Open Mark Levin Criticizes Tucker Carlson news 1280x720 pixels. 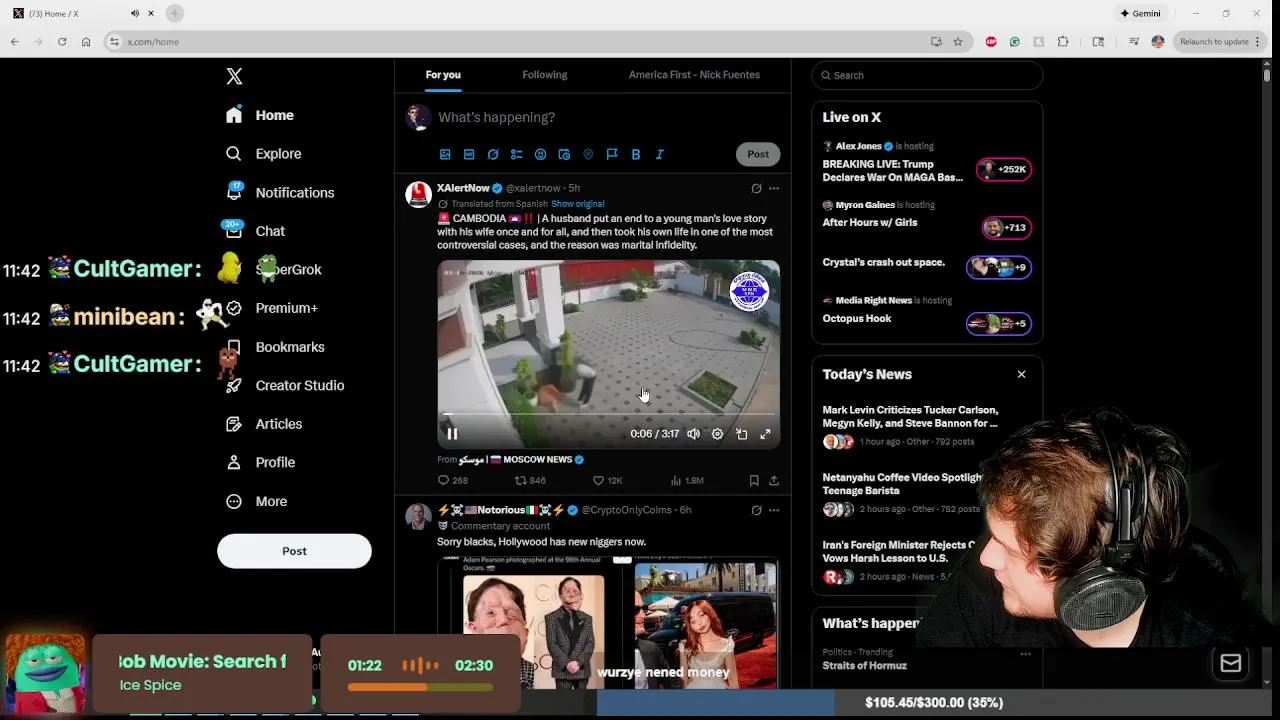click(x=910, y=416)
